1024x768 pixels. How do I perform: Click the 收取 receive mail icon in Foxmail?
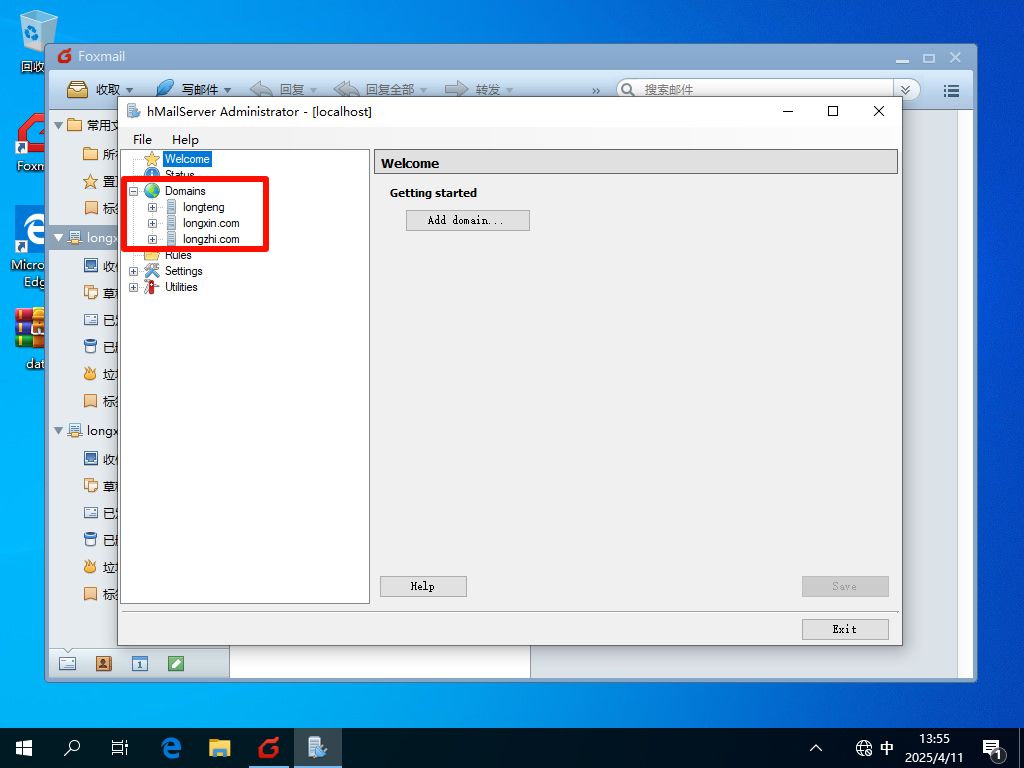78,89
